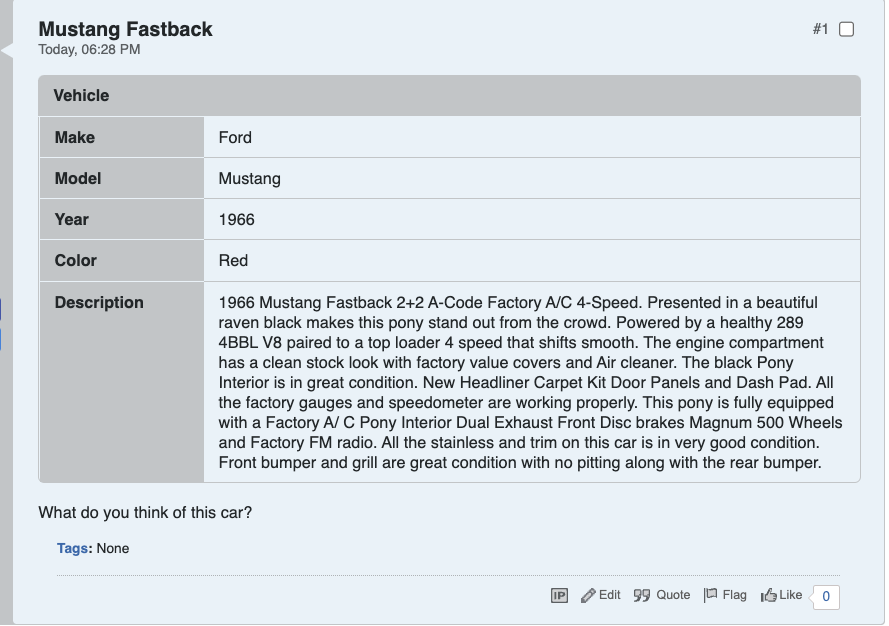Open the Tags link

[x=72, y=548]
